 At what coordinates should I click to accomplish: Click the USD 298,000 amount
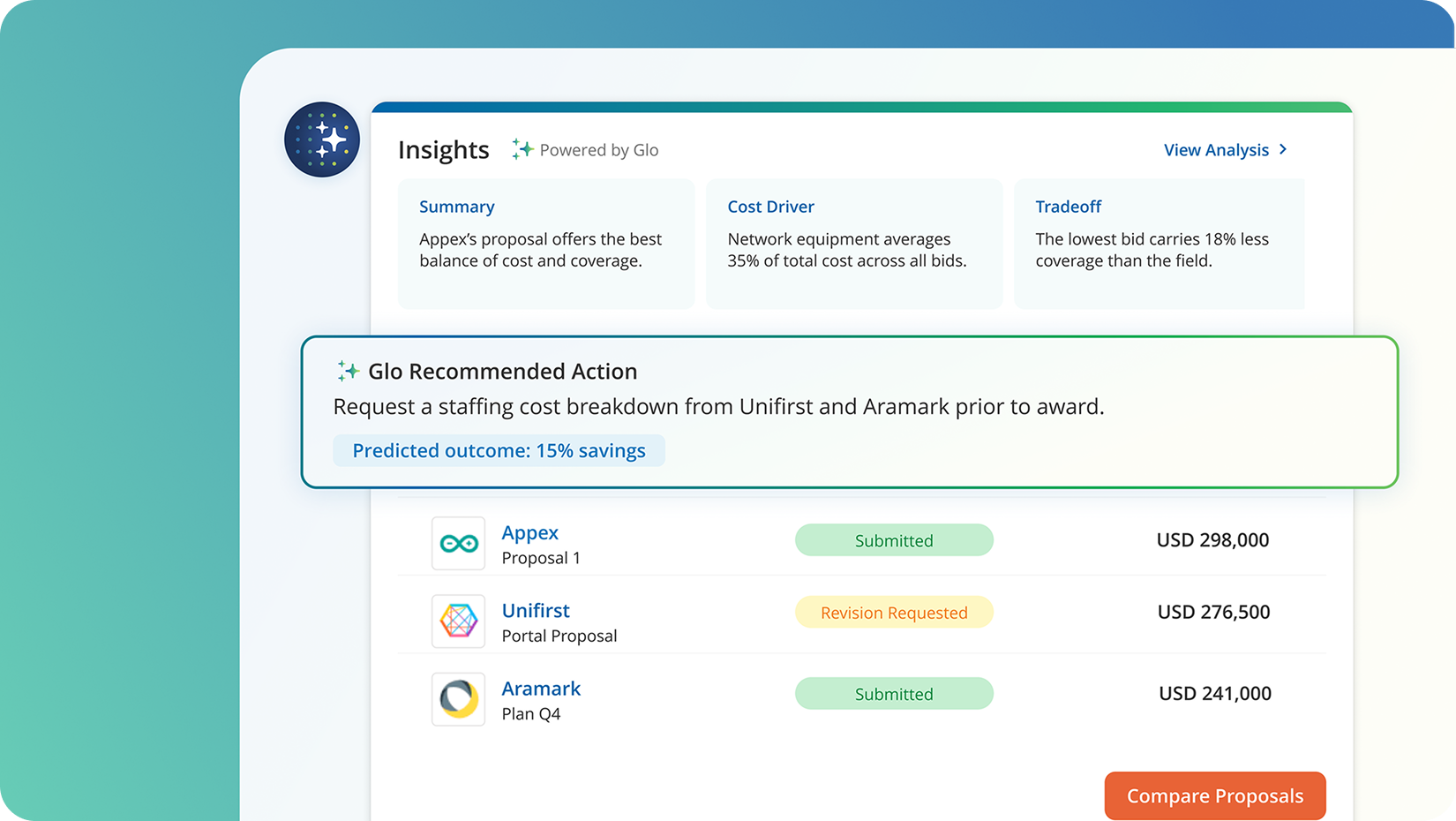click(1212, 539)
